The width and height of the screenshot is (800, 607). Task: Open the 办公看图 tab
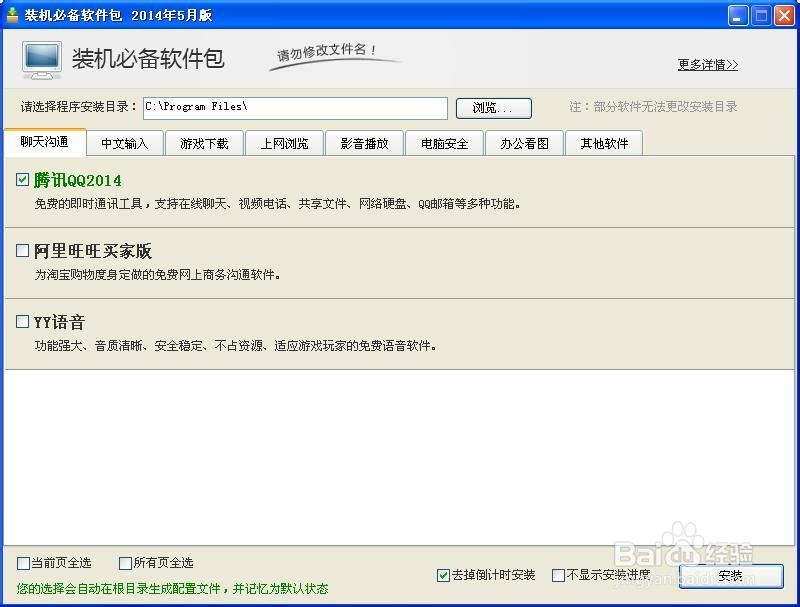[x=524, y=143]
